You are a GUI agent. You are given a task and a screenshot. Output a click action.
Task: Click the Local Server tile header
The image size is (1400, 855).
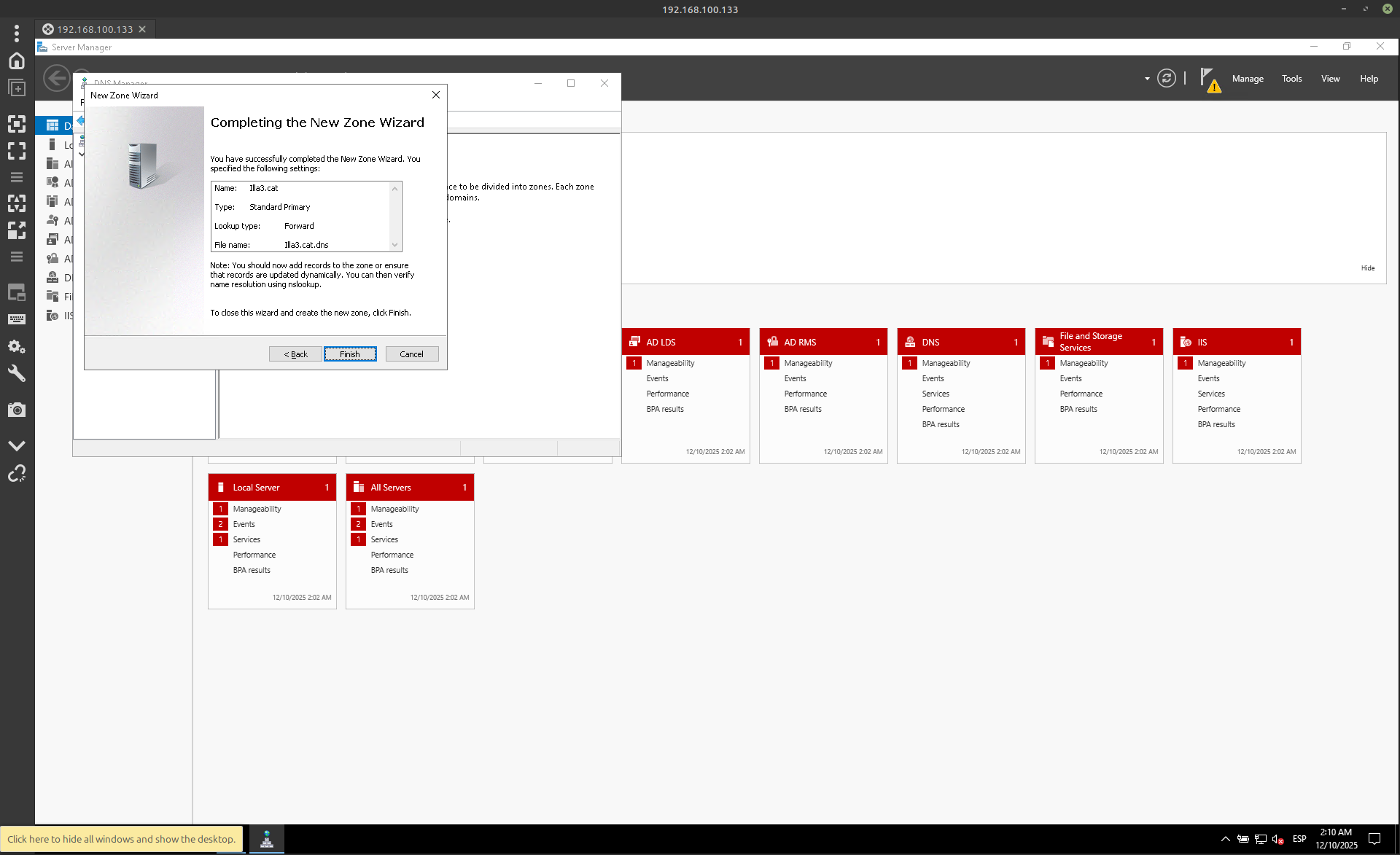[x=271, y=488]
